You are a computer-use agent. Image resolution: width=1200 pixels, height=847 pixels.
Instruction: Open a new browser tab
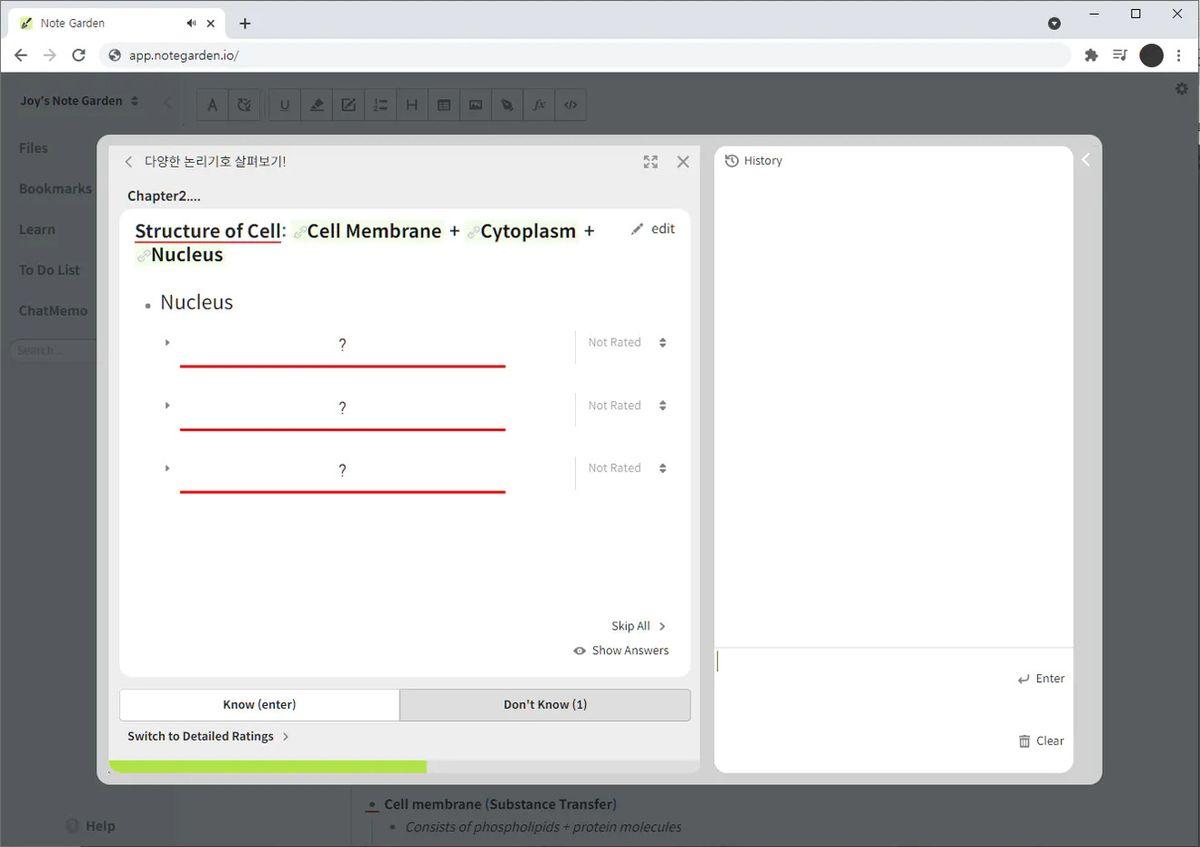point(245,23)
